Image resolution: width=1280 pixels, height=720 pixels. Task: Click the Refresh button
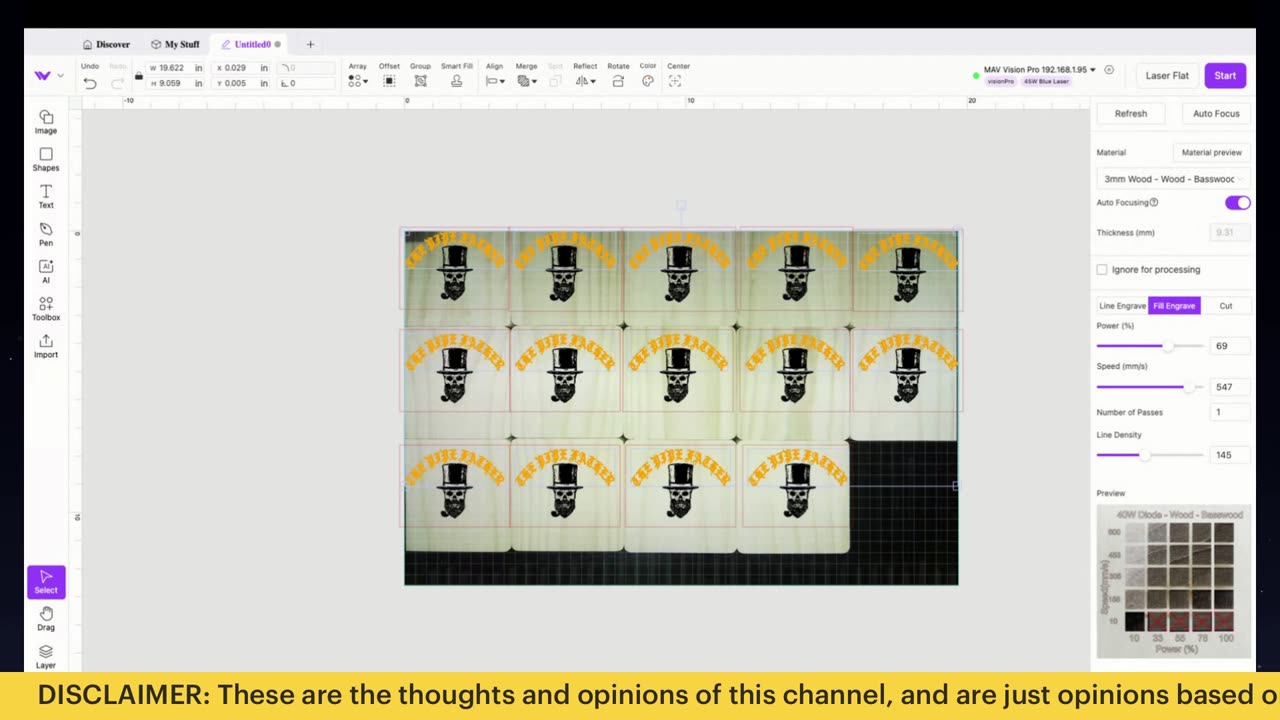pyautogui.click(x=1131, y=114)
